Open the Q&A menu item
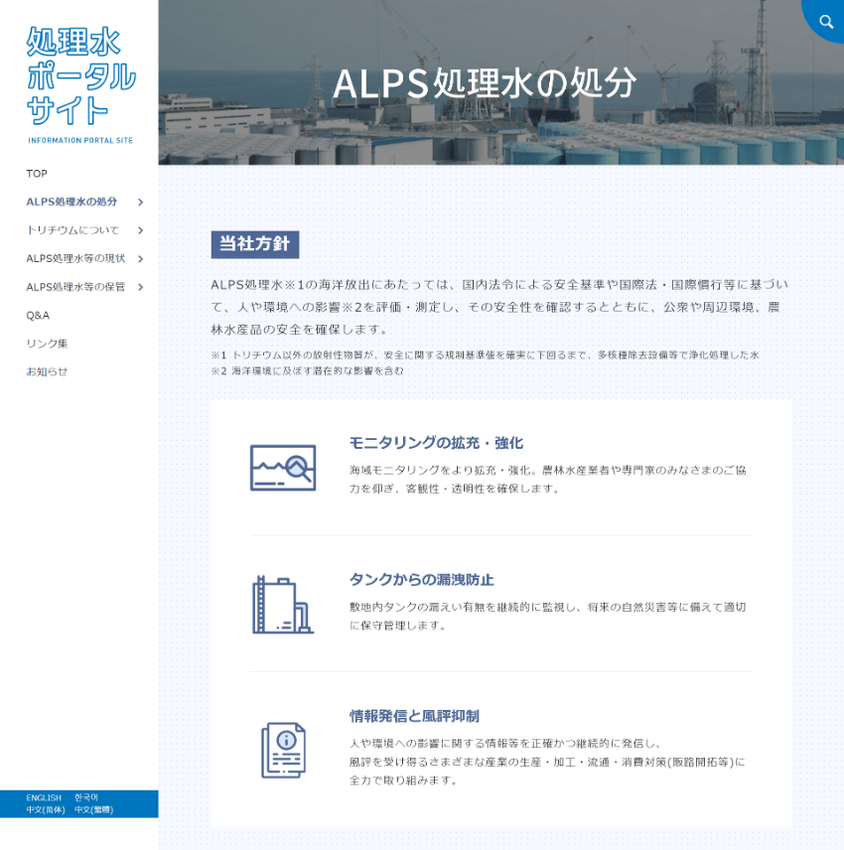 coord(38,315)
